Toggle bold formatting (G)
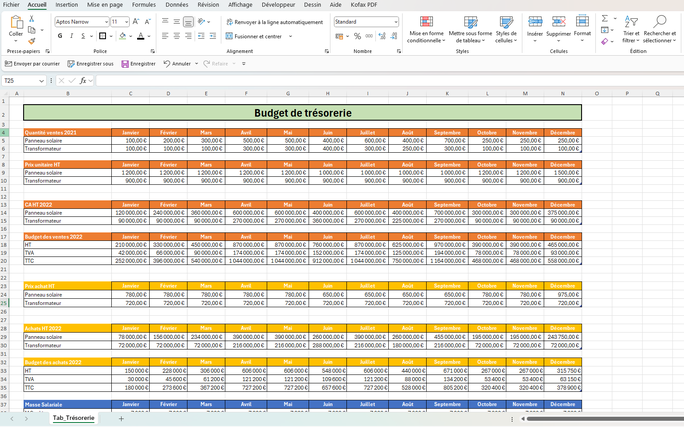The width and height of the screenshot is (684, 427). tap(59, 36)
